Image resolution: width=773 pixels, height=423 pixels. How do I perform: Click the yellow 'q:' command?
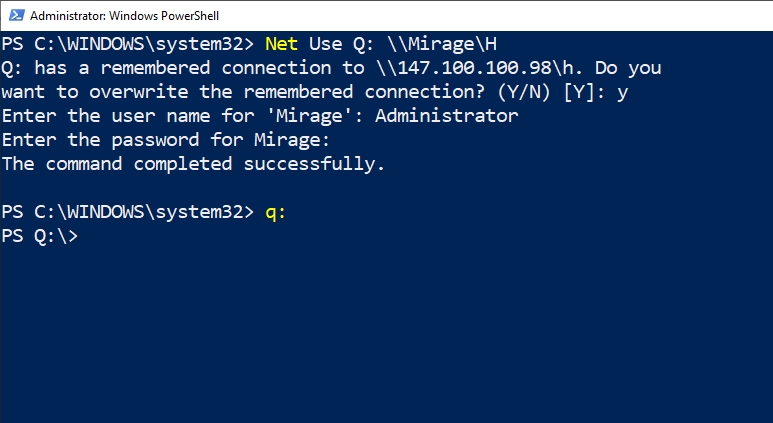276,212
